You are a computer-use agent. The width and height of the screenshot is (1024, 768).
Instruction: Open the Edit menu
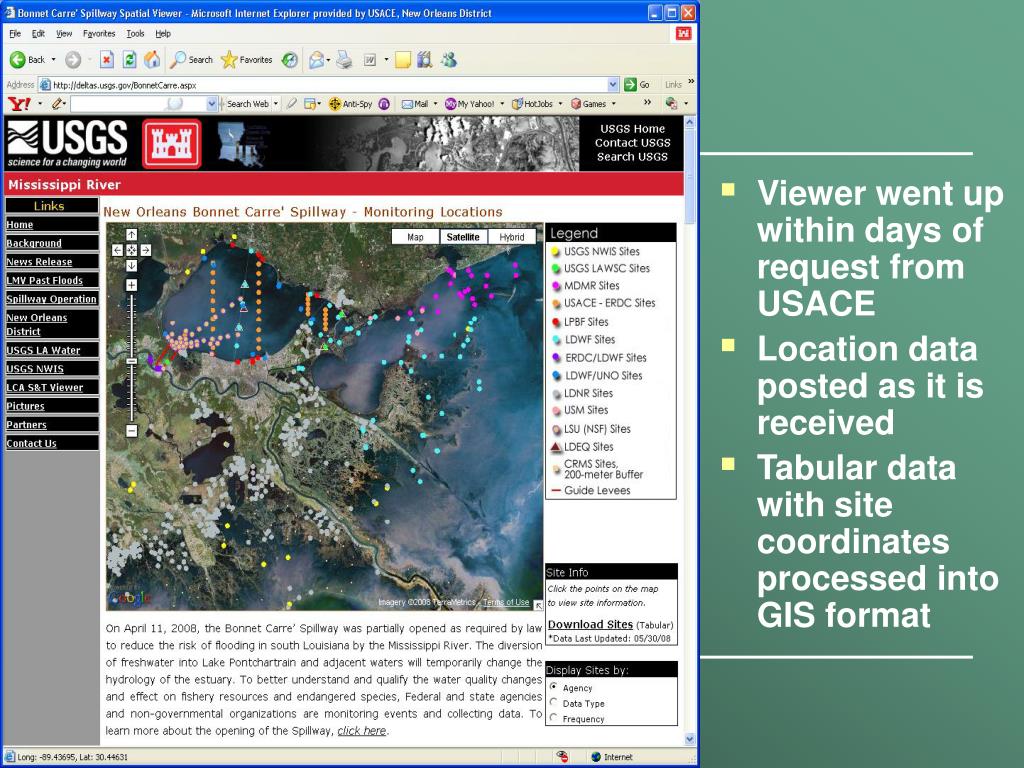click(x=39, y=34)
